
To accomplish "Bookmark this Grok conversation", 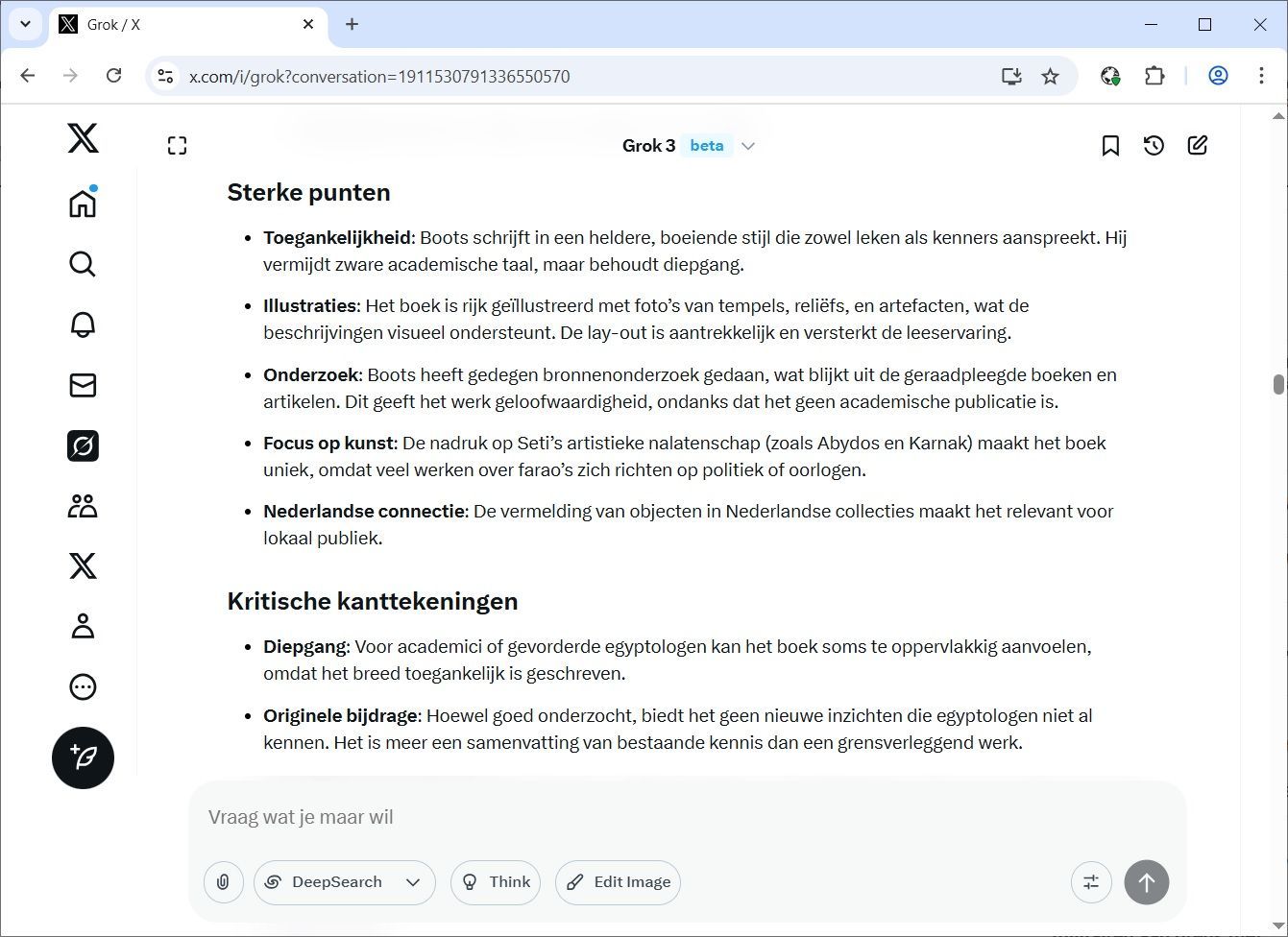I will click(x=1110, y=146).
